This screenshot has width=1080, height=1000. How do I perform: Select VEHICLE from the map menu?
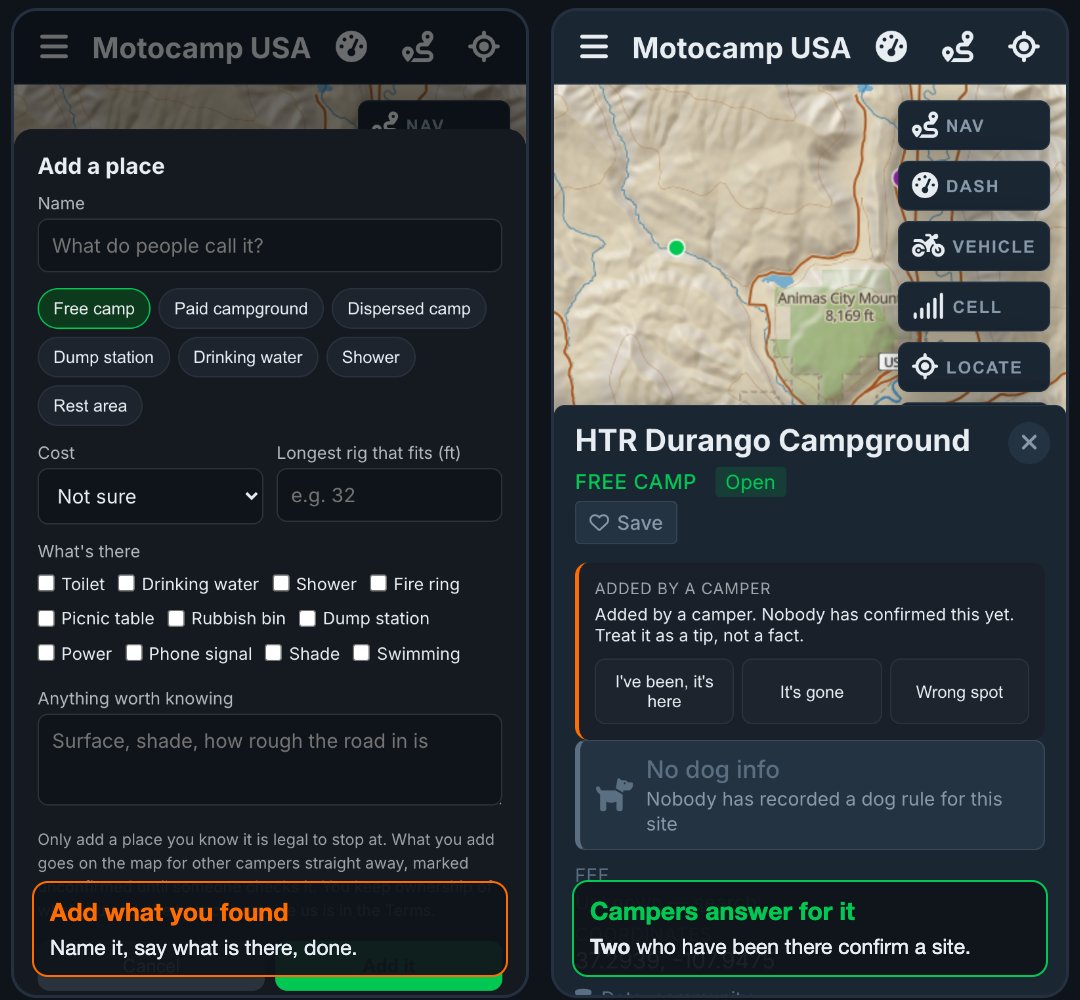coord(973,246)
